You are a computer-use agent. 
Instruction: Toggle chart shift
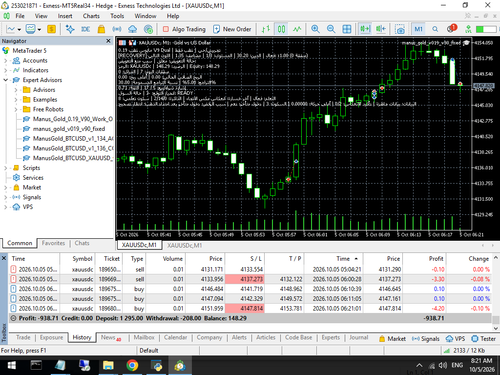pos(380,29)
